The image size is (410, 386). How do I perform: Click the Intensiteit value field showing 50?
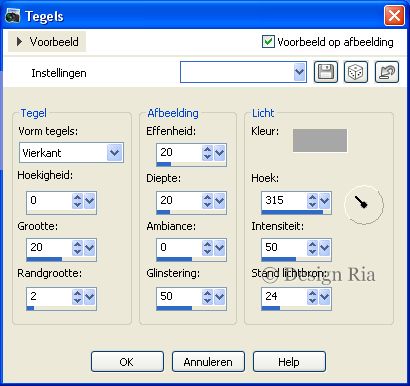[x=284, y=248]
